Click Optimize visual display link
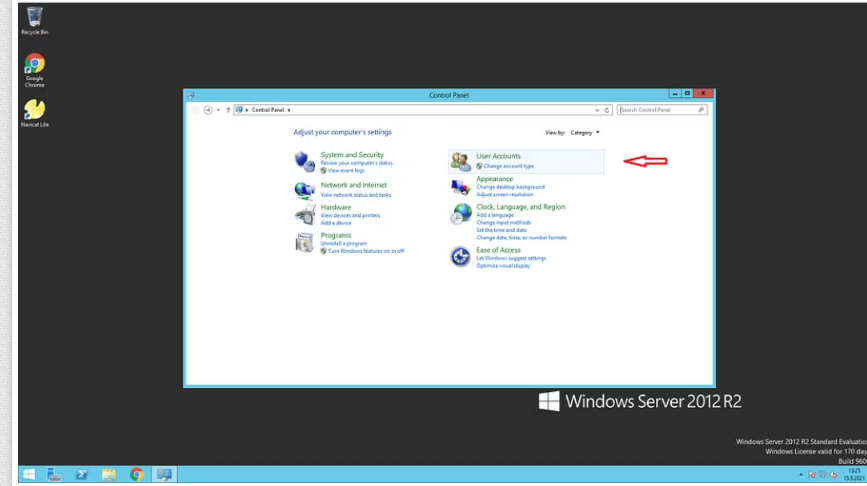 503,266
